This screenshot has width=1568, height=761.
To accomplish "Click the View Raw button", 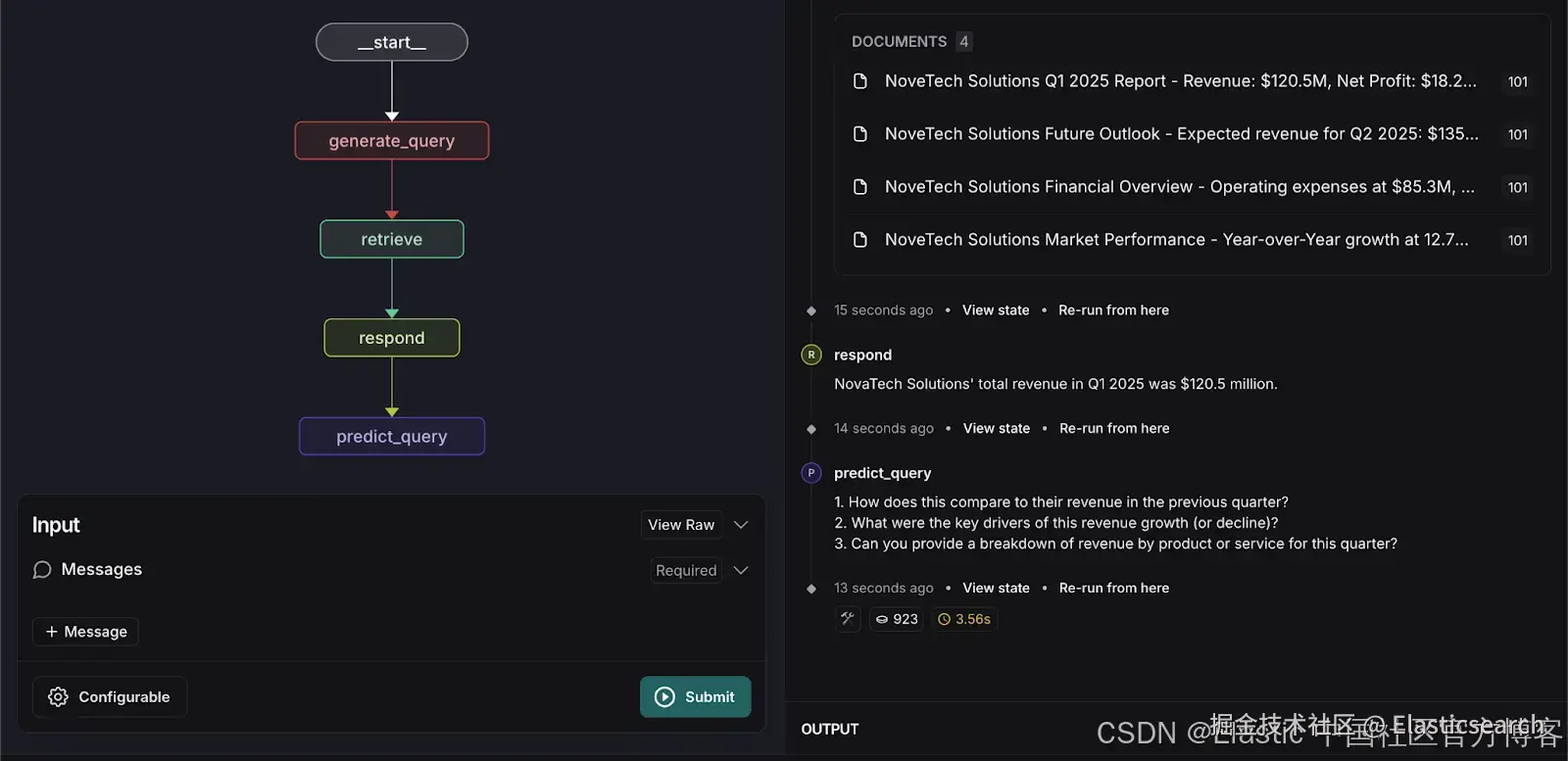I will [681, 525].
